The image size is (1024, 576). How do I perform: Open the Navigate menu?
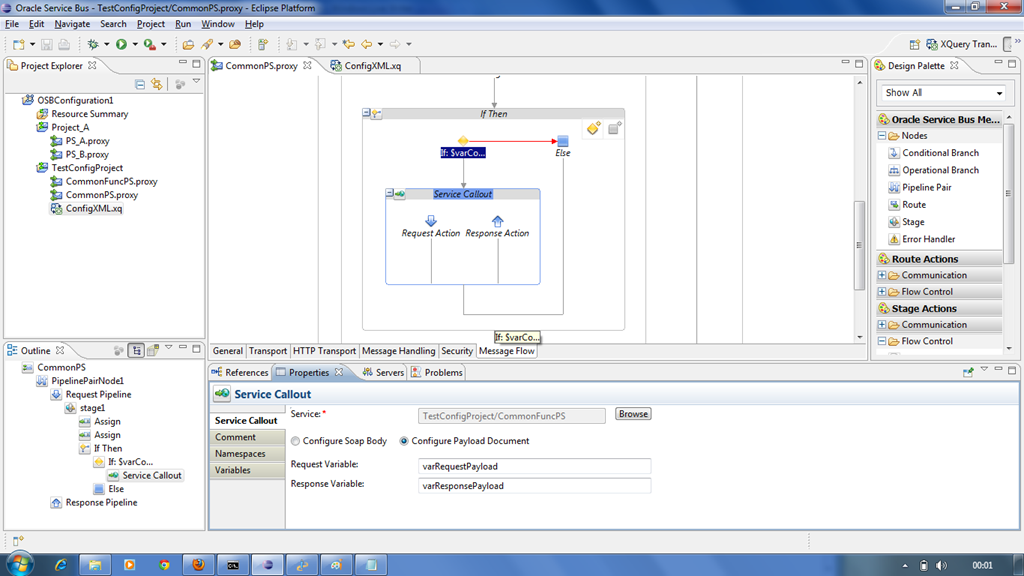[x=72, y=24]
